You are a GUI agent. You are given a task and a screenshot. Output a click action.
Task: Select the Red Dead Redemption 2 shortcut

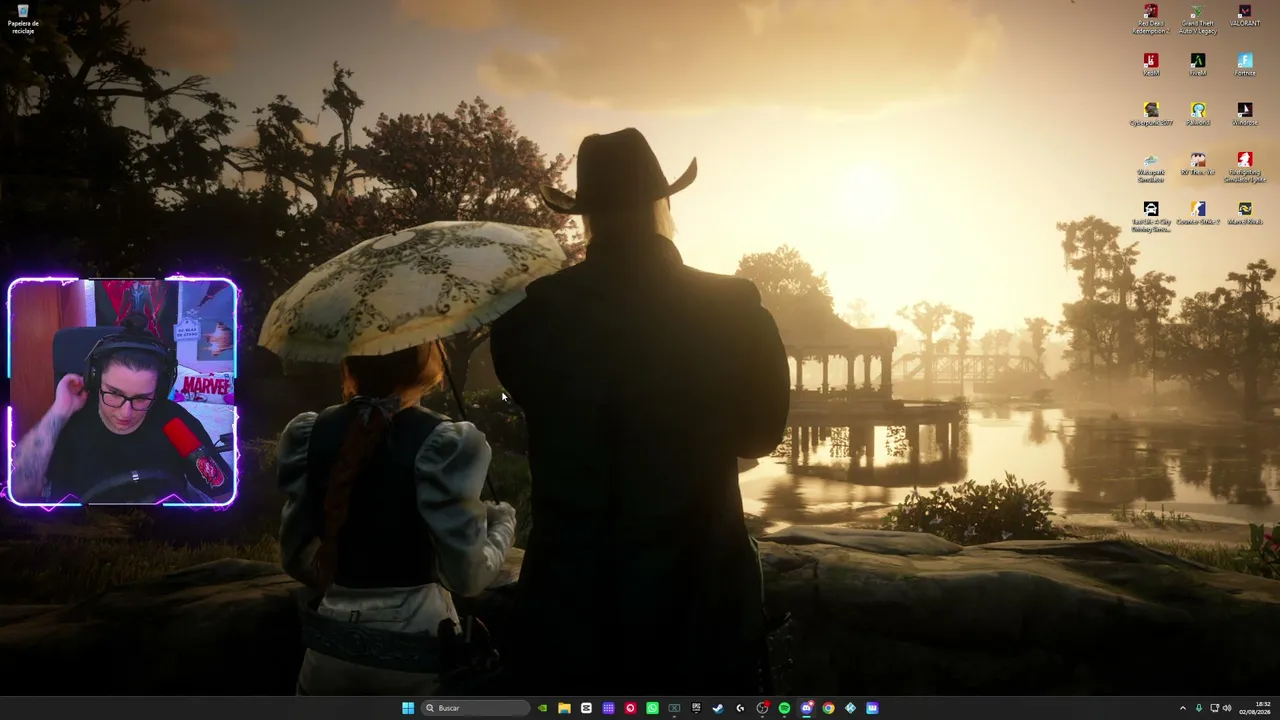pyautogui.click(x=1151, y=19)
